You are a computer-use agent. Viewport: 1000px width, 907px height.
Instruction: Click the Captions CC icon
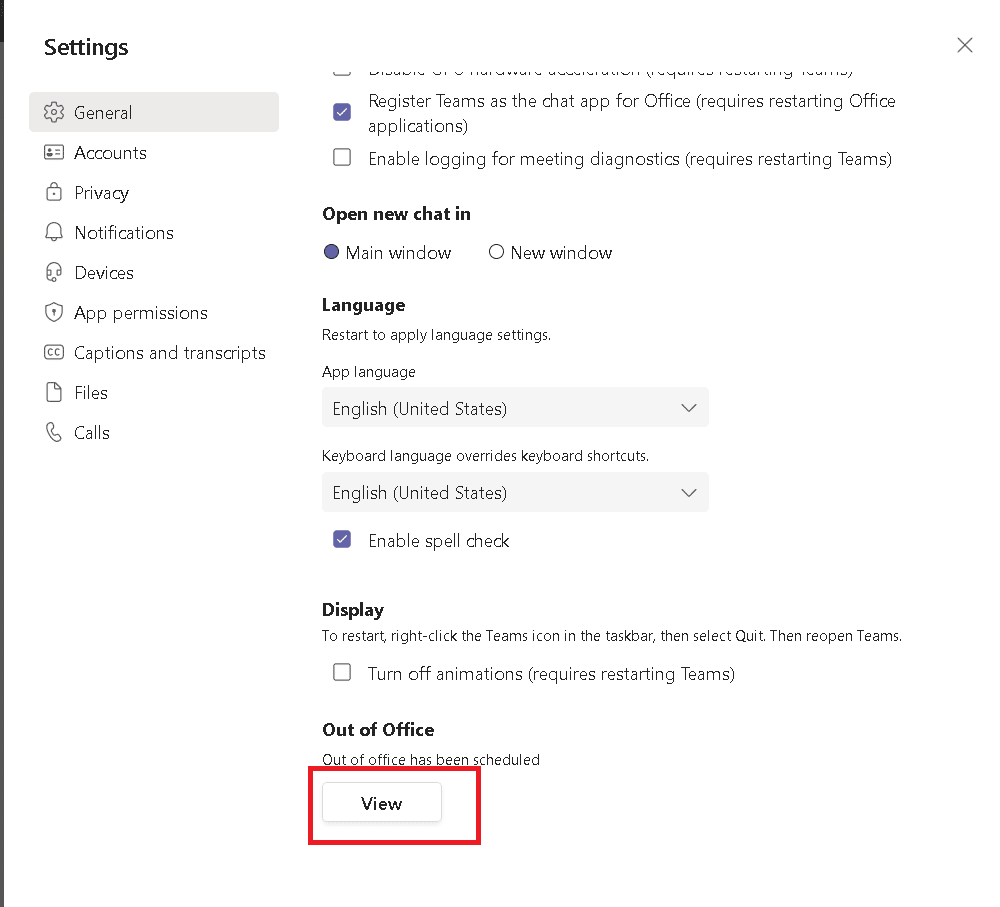click(x=54, y=352)
